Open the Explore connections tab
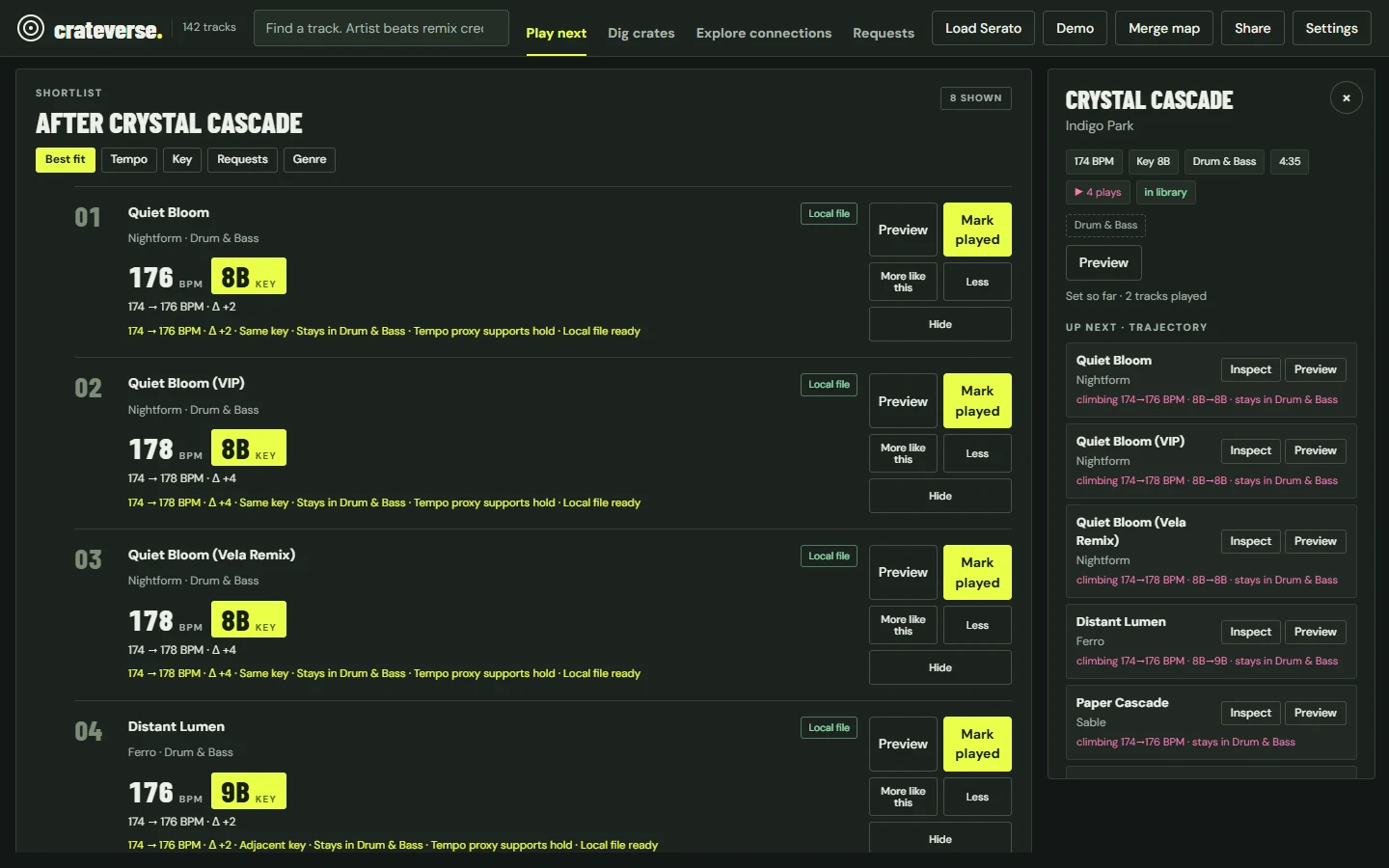This screenshot has height=868, width=1389. (764, 33)
